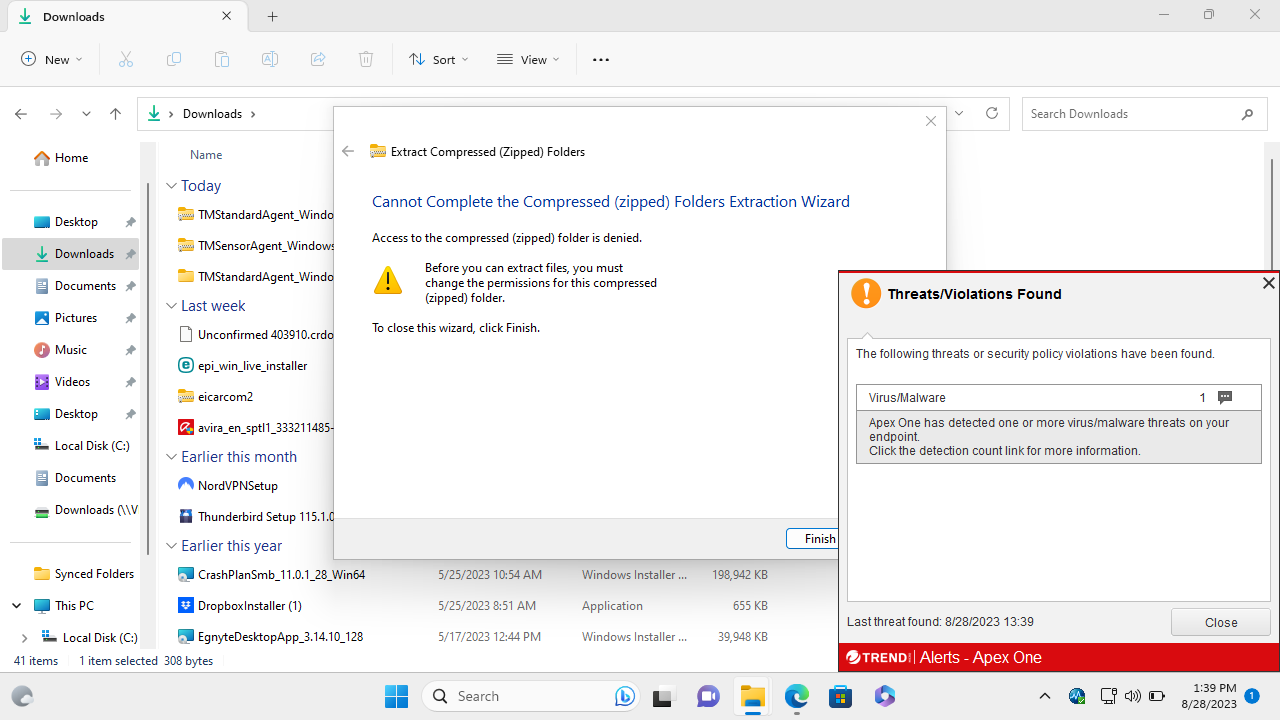Select CrashPlanSmb_11.0.1_28_Win64 installer
1280x720 pixels.
pyautogui.click(x=281, y=575)
